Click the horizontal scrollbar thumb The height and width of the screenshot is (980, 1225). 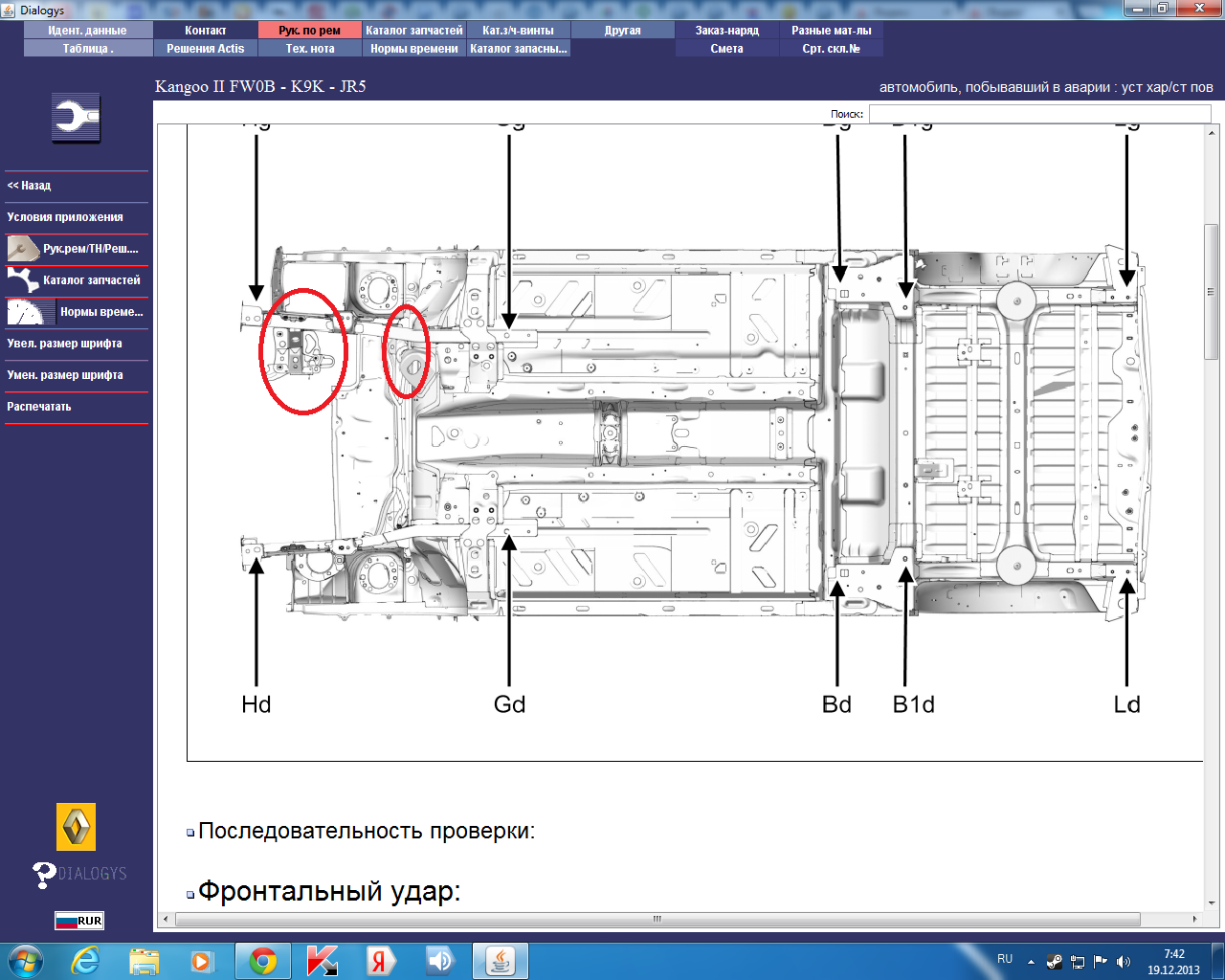[657, 919]
